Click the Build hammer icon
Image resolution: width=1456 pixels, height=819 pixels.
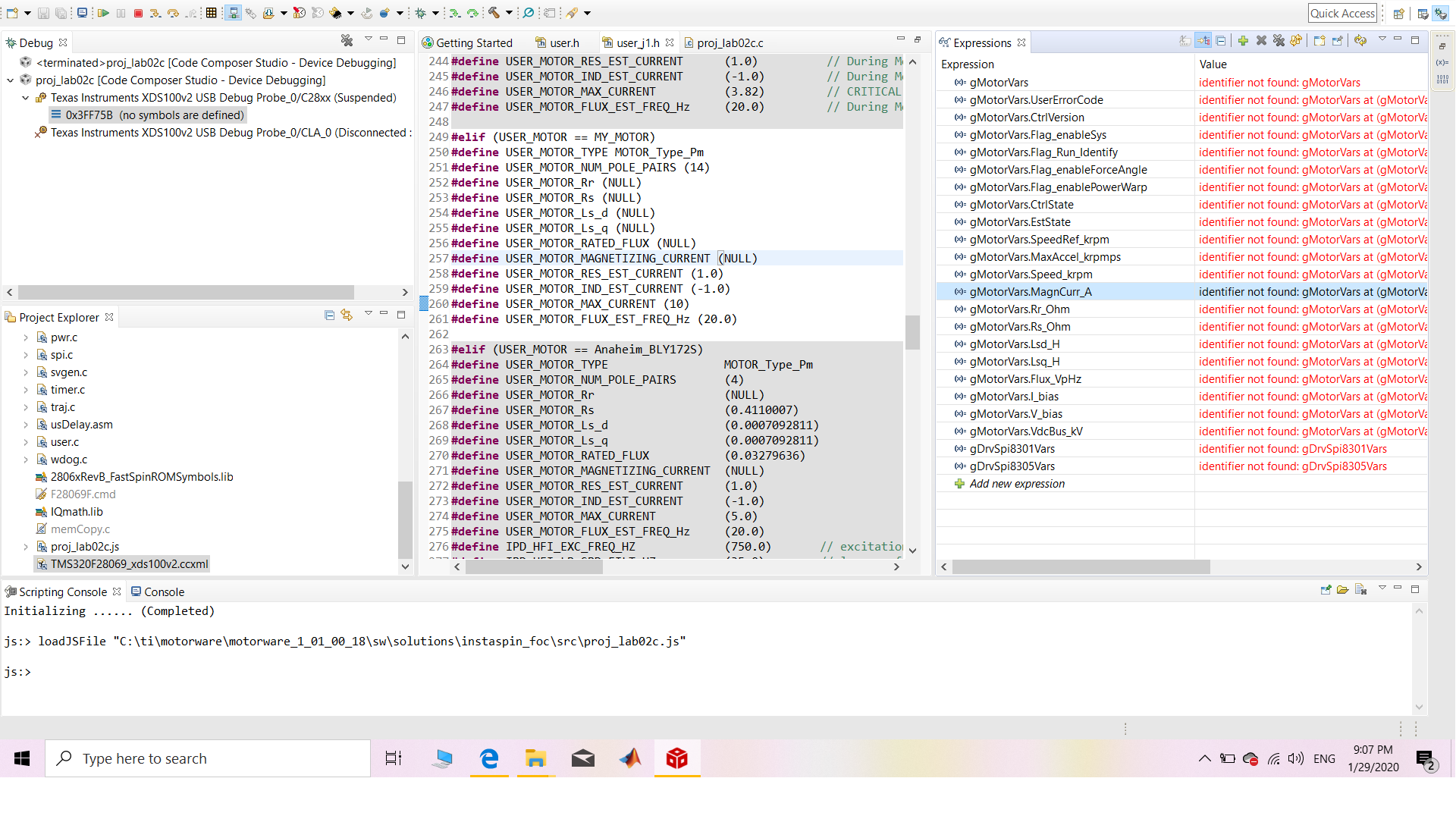[494, 13]
